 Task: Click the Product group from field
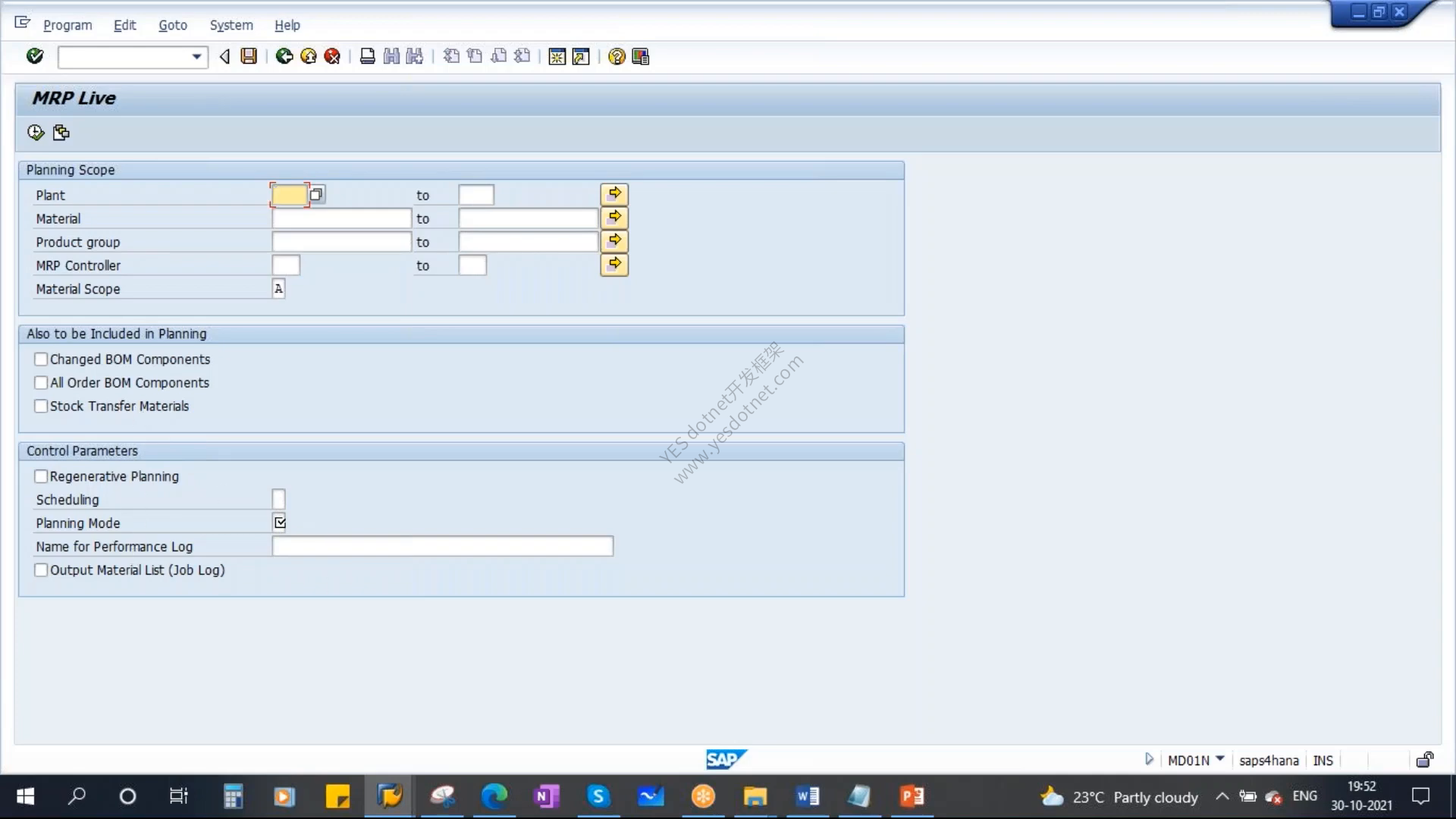pyautogui.click(x=341, y=242)
